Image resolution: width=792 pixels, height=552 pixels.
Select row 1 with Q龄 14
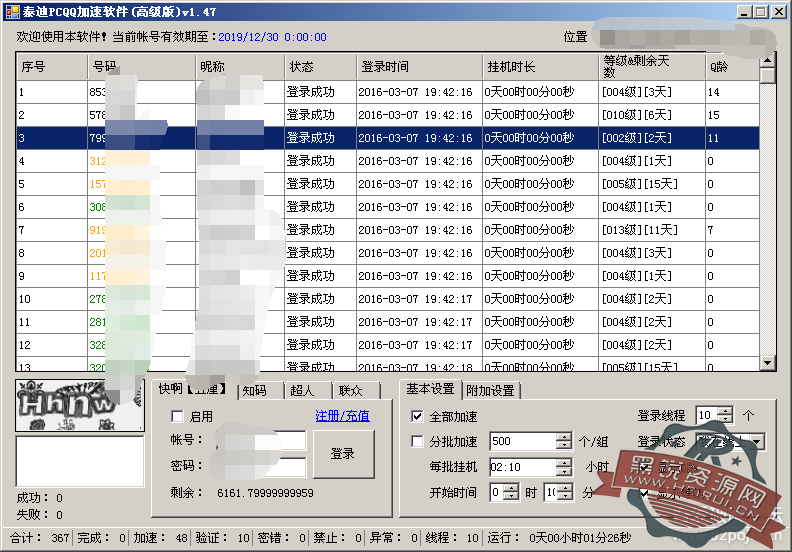388,92
